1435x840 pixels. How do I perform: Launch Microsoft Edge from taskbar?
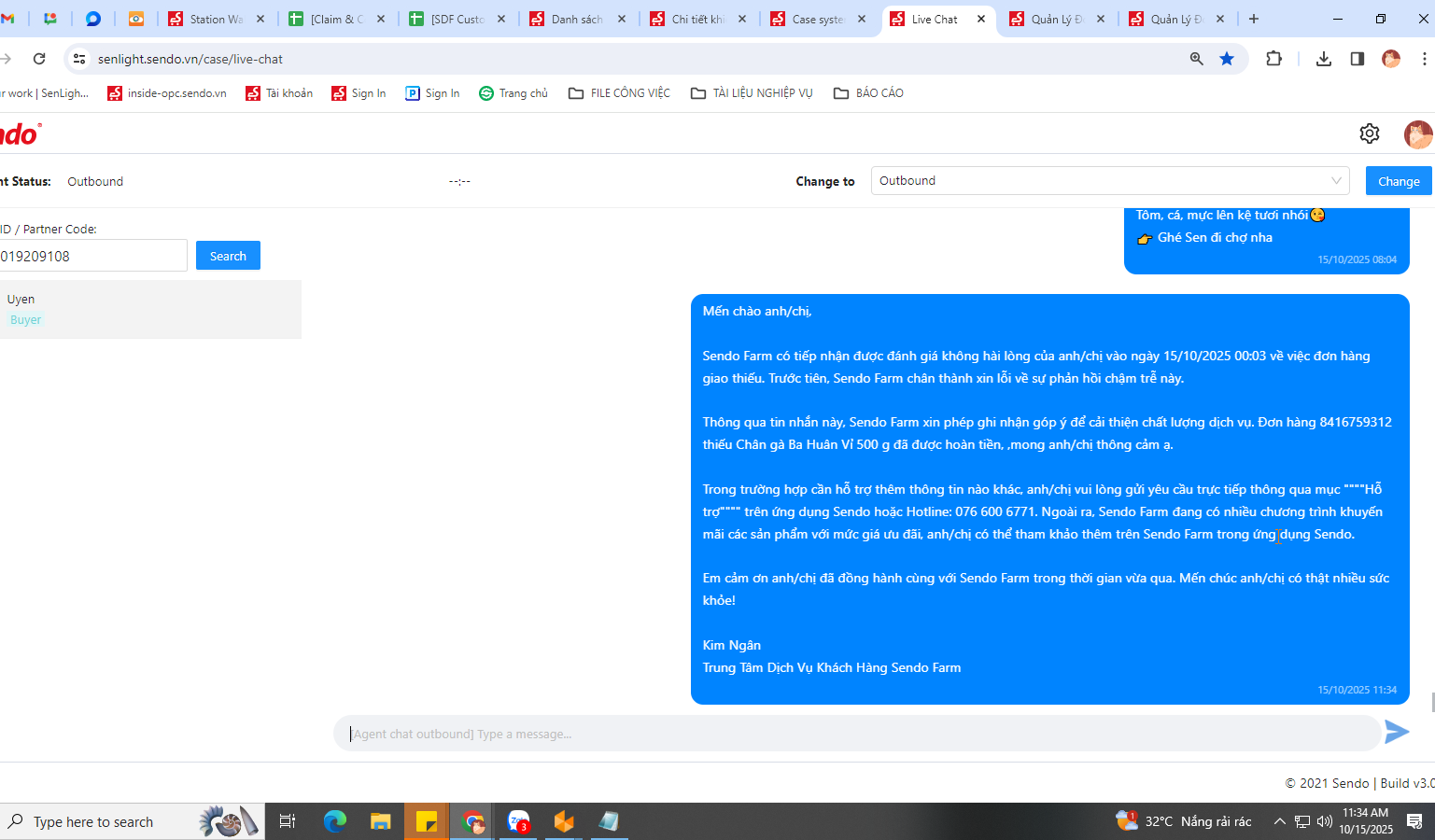pyautogui.click(x=334, y=821)
